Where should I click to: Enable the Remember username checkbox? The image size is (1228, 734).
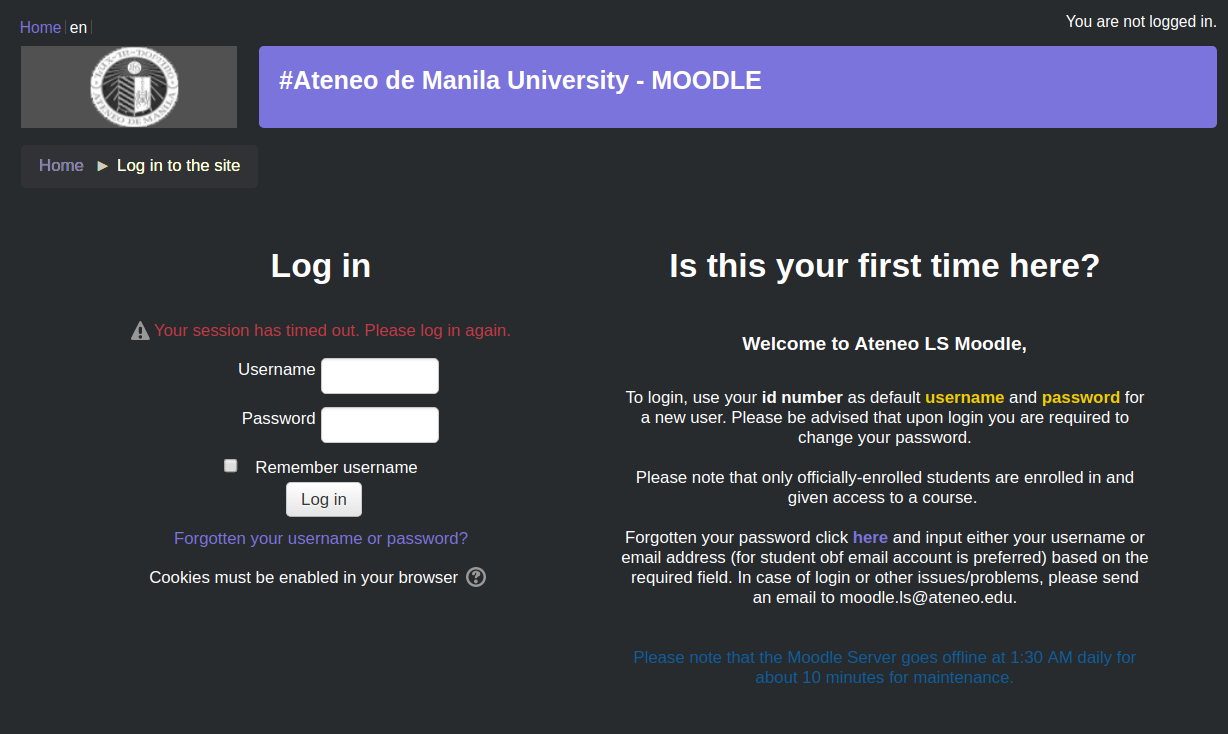(x=230, y=465)
